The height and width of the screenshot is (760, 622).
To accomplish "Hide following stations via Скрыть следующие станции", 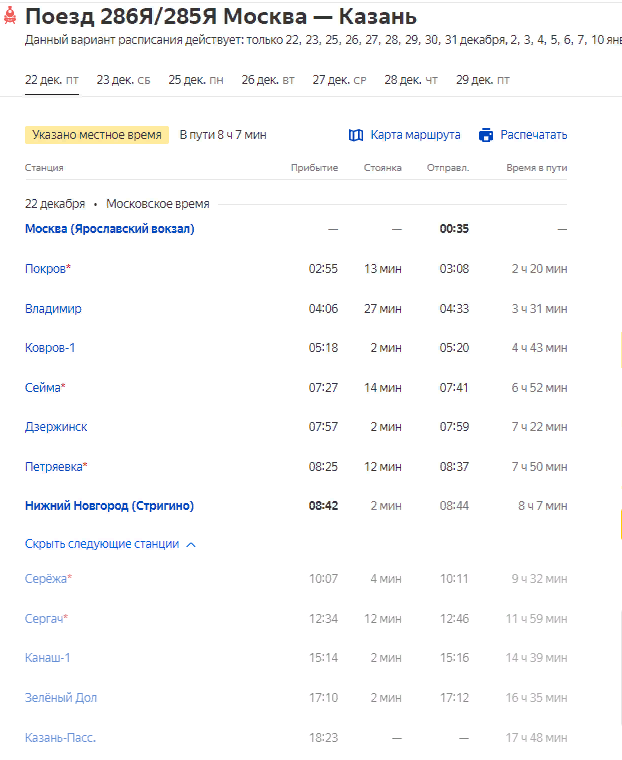I will pyautogui.click(x=102, y=544).
